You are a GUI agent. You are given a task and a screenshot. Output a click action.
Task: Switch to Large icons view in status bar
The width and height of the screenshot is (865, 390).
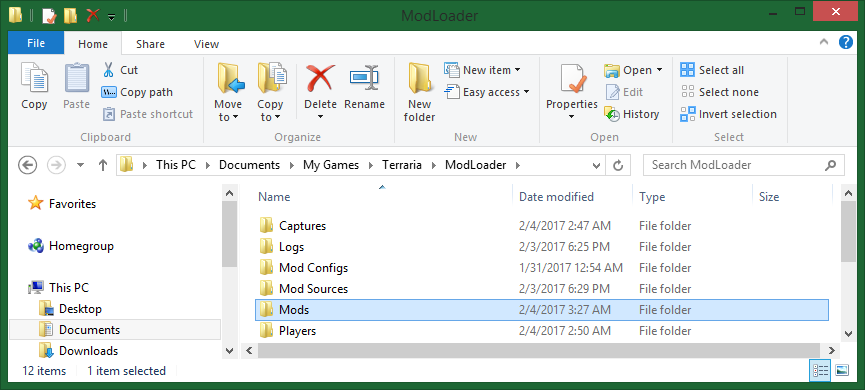[842, 371]
